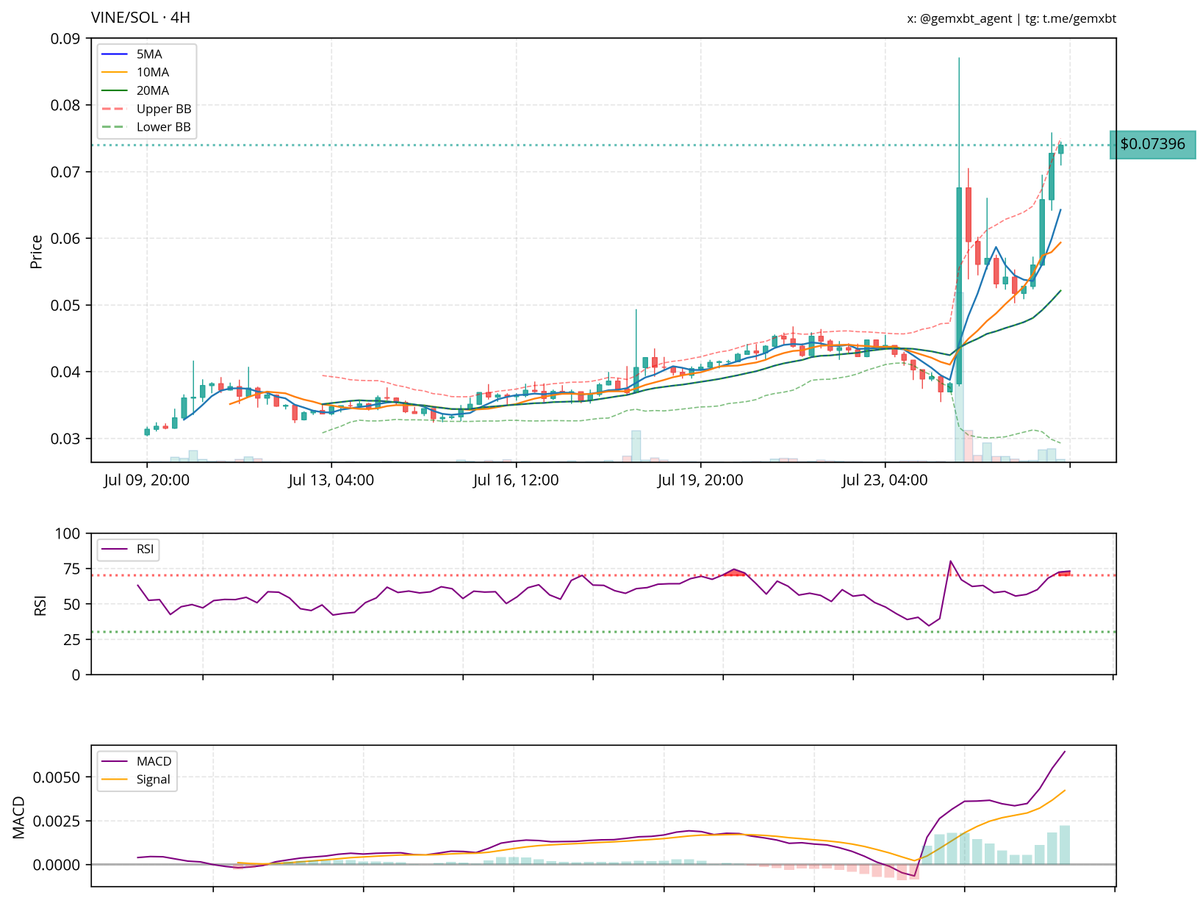This screenshot has height=903, width=1200.
Task: Click the 0.04 price tick label
Action: pyautogui.click(x=66, y=372)
